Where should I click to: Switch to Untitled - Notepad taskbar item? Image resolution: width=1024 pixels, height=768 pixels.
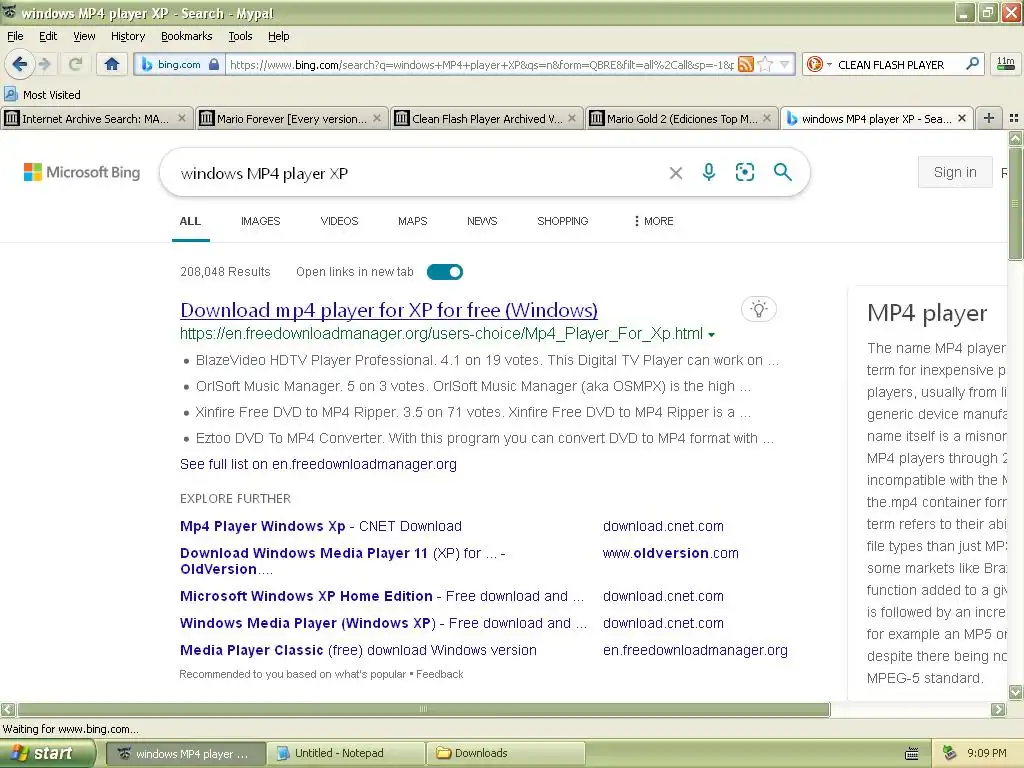coord(346,753)
